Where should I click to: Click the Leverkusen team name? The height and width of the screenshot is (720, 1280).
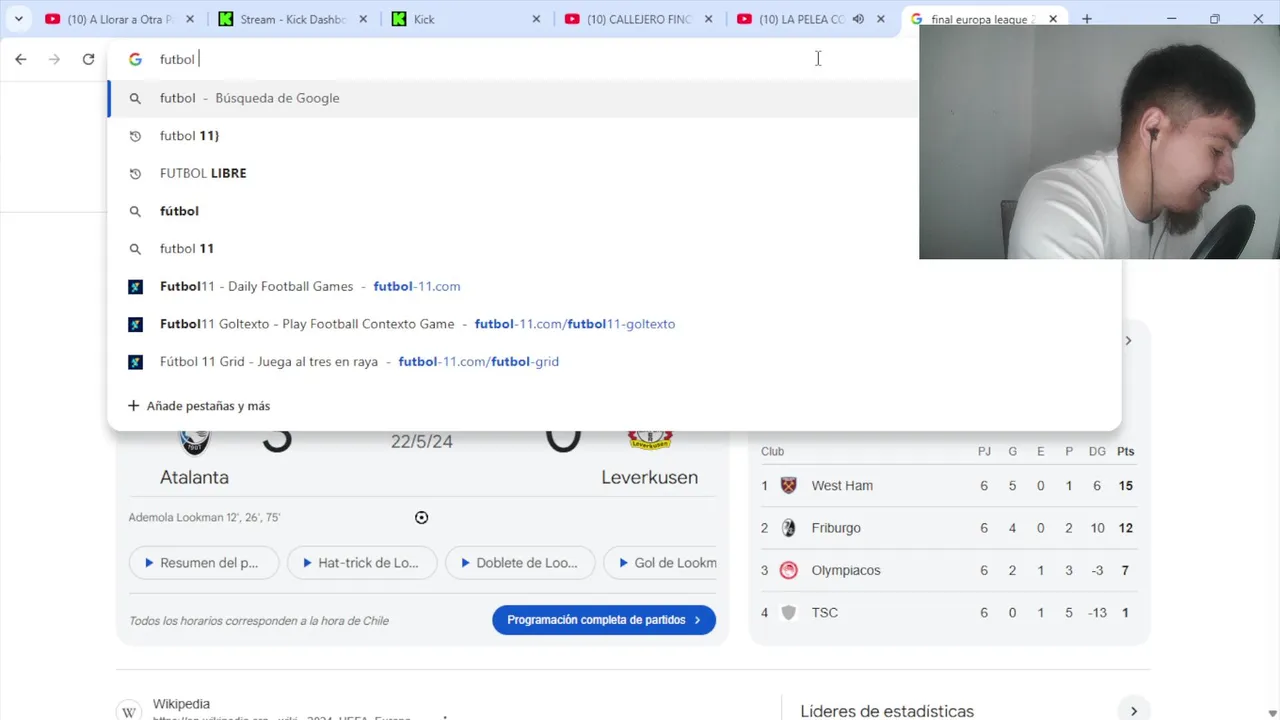click(649, 477)
